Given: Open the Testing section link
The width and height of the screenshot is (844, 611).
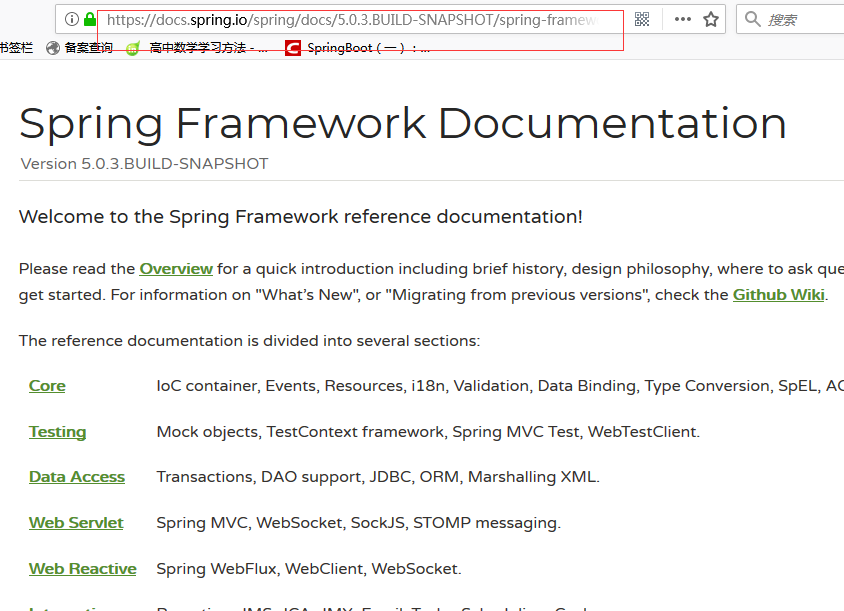Looking at the screenshot, I should [x=58, y=432].
